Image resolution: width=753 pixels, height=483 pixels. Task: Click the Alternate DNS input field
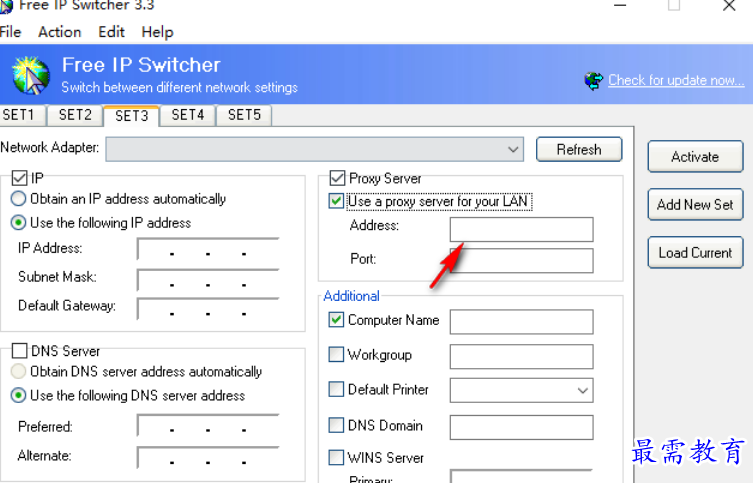click(x=208, y=458)
